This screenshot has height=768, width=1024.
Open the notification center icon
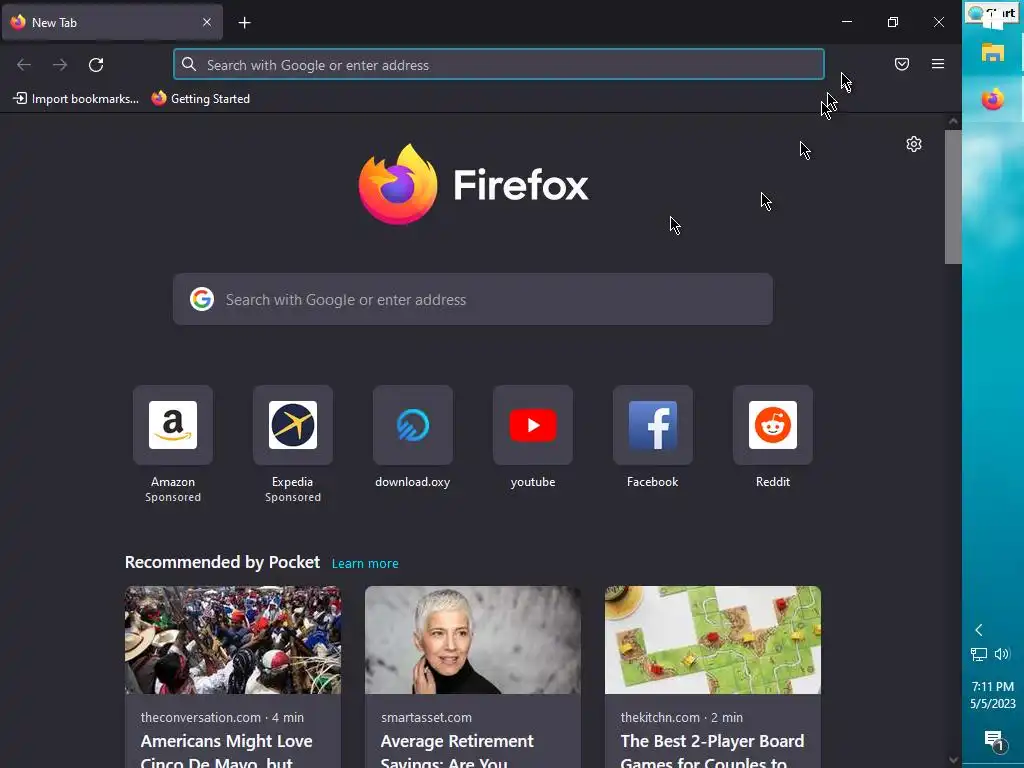pos(993,740)
